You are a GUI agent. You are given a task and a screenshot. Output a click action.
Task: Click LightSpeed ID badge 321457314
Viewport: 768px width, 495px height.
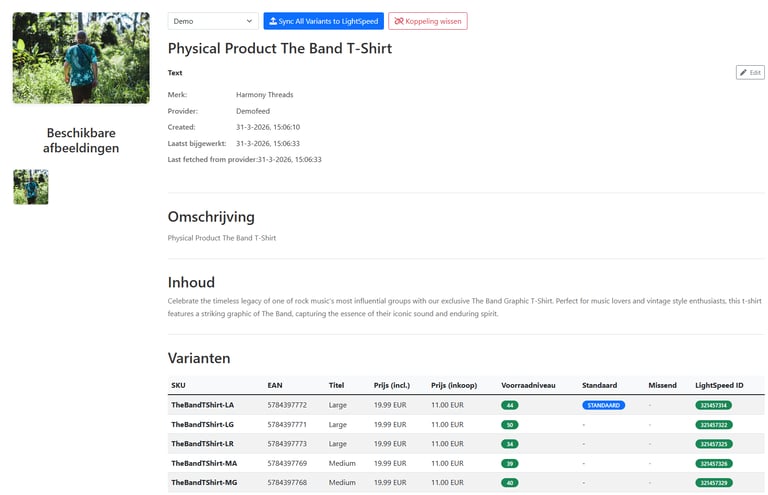pos(713,405)
